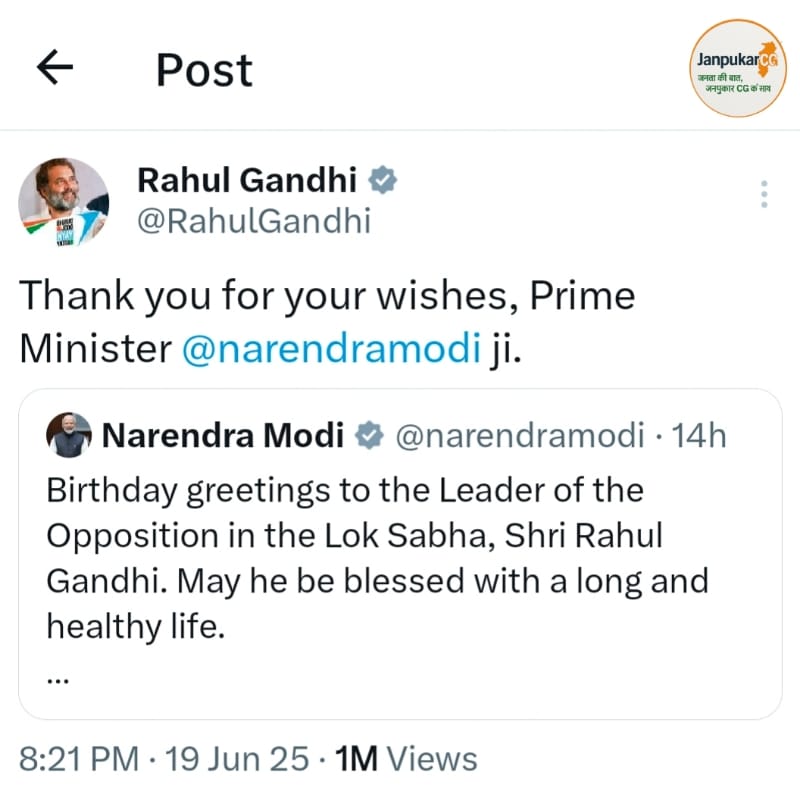Open the Janpukar CG logo

pos(738,68)
